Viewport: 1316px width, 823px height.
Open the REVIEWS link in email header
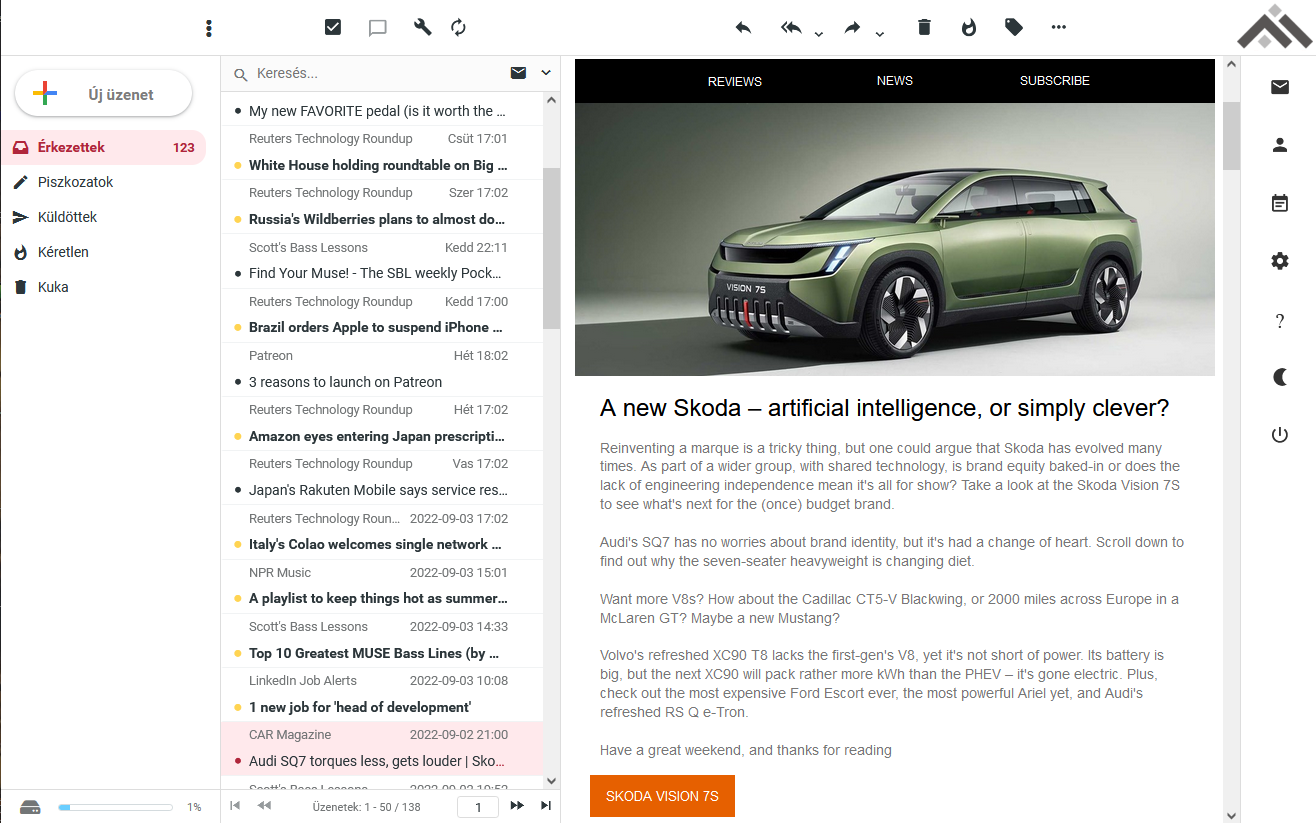pos(735,81)
